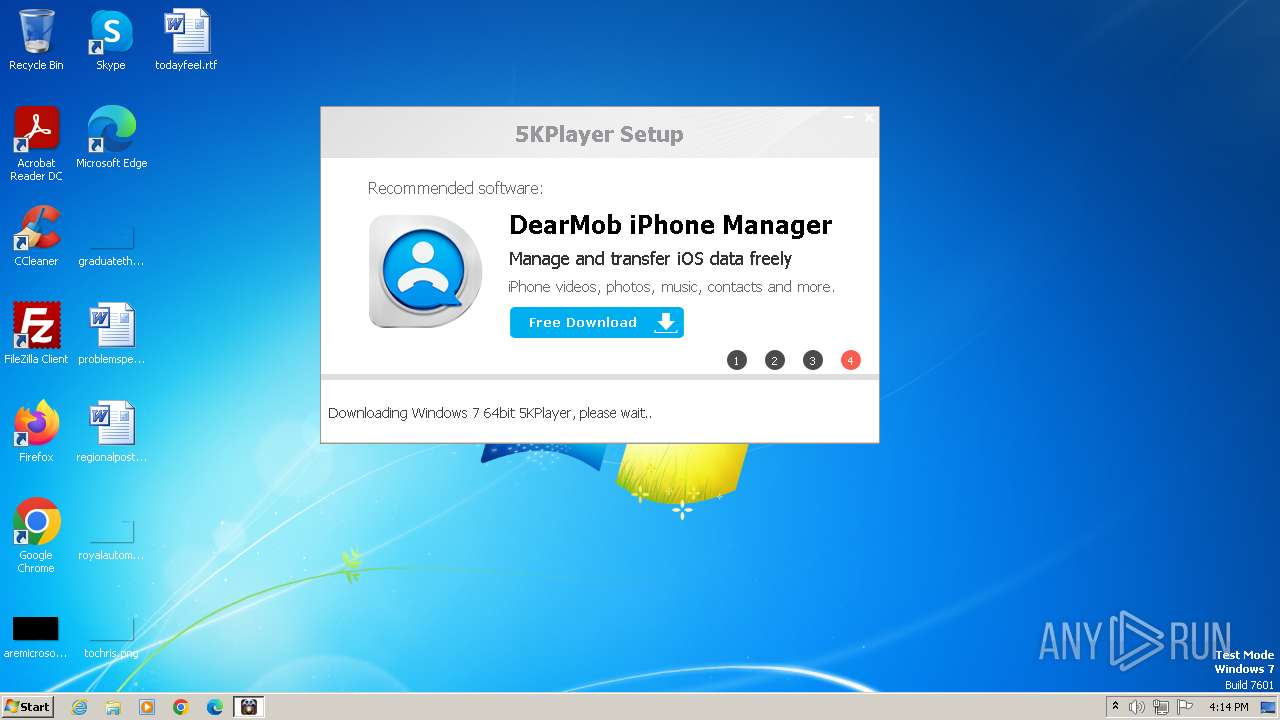Minimize the 5KPlayer Setup window
This screenshot has width=1280, height=720.
pos(848,118)
